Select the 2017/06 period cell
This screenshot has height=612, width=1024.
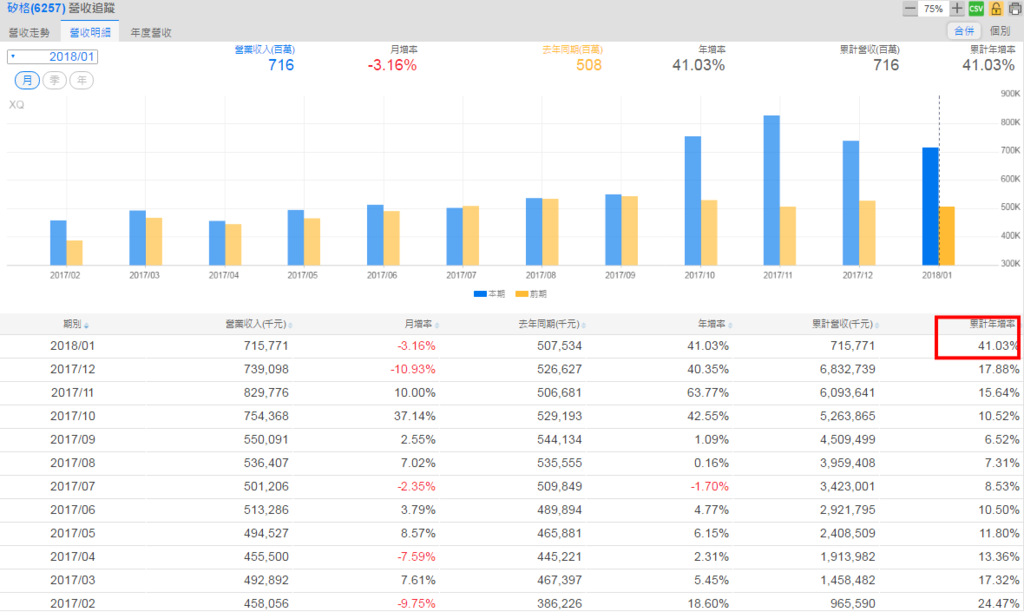coord(72,510)
